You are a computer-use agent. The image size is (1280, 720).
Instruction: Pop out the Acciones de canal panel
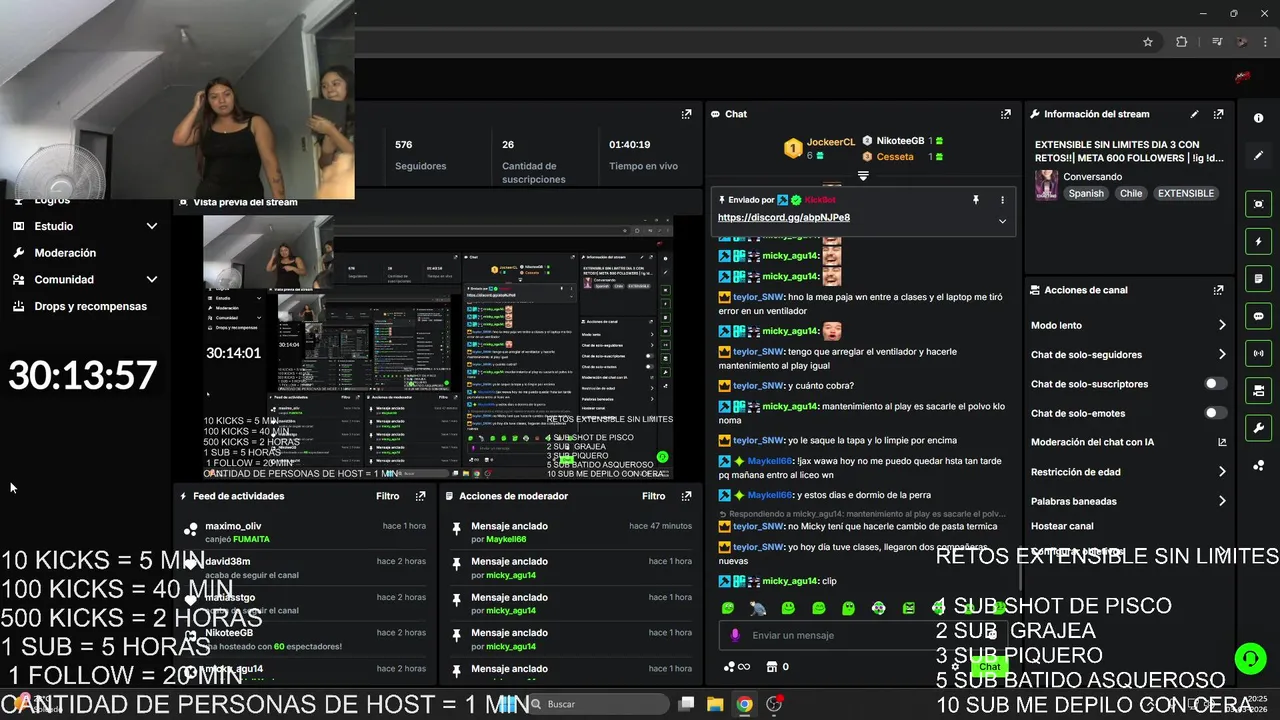coord(1218,290)
